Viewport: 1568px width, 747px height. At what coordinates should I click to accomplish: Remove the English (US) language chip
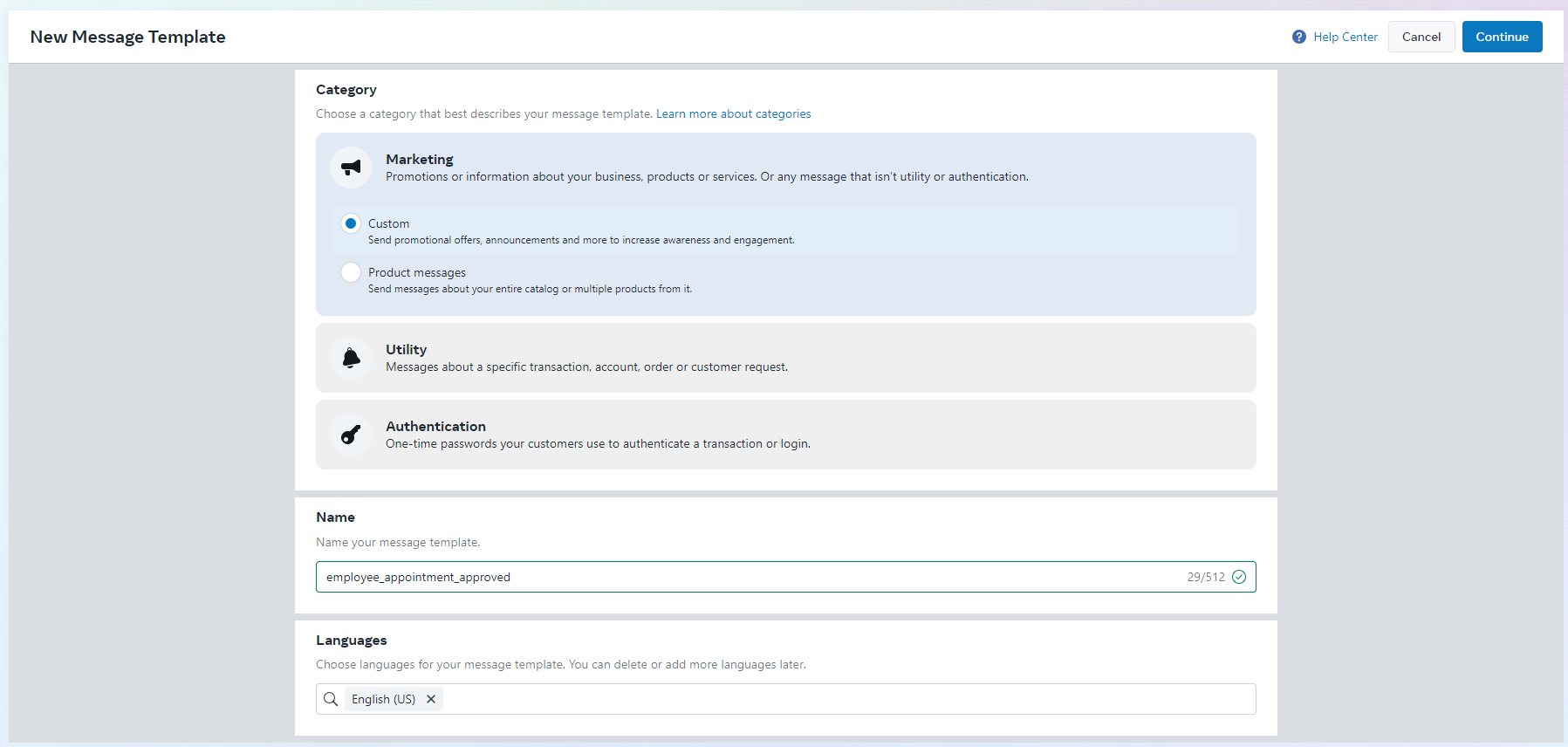point(431,699)
